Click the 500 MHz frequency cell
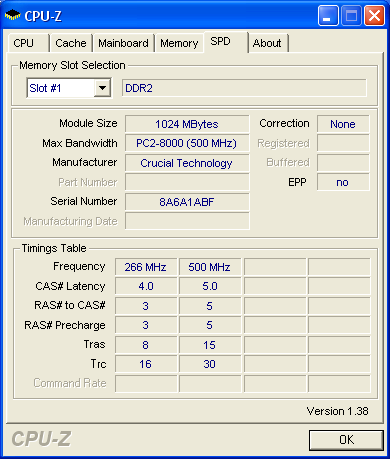Screen dimensions: 390x459 [x=210, y=267]
